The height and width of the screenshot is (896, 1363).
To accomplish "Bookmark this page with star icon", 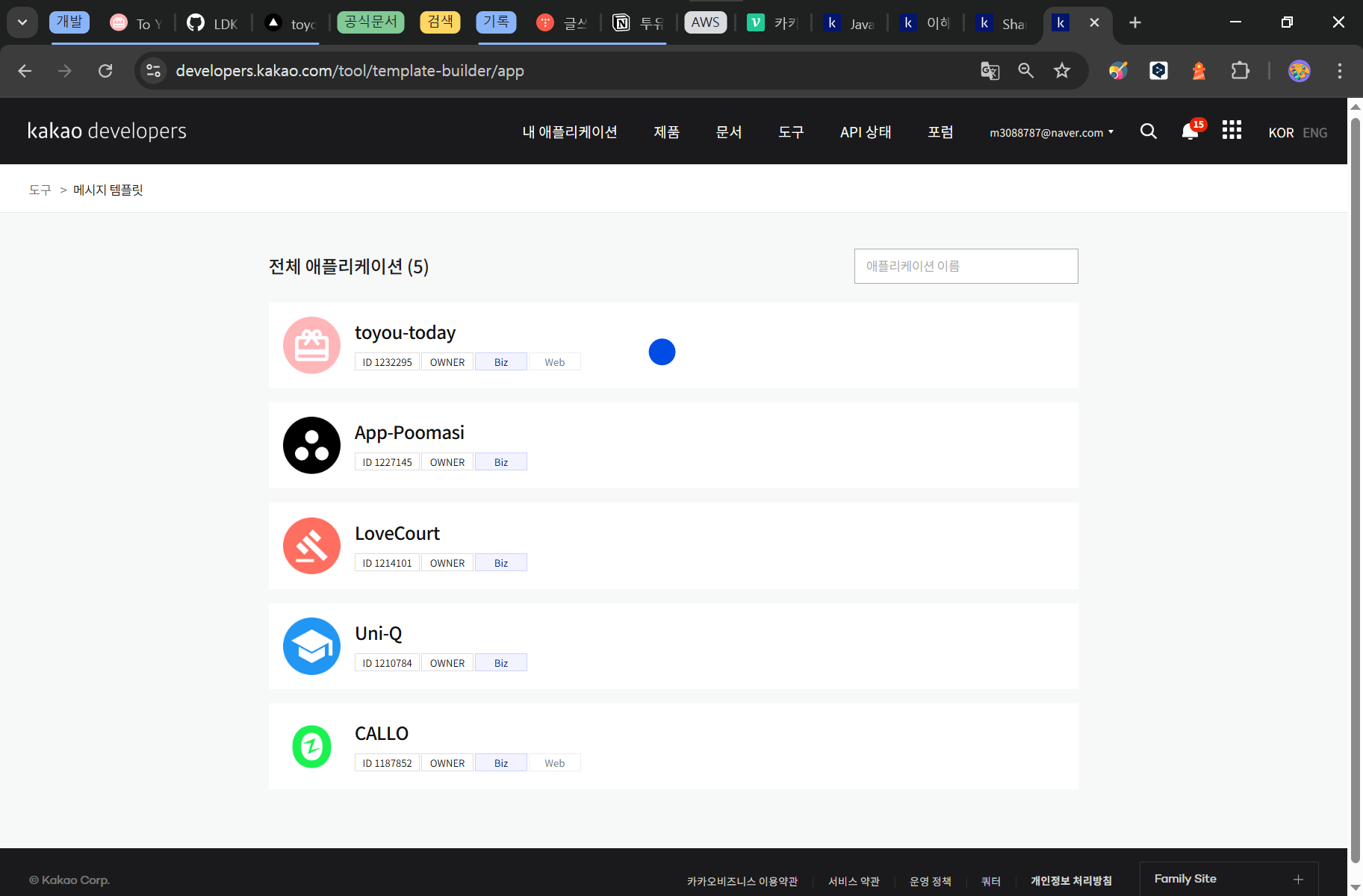I will (x=1061, y=71).
